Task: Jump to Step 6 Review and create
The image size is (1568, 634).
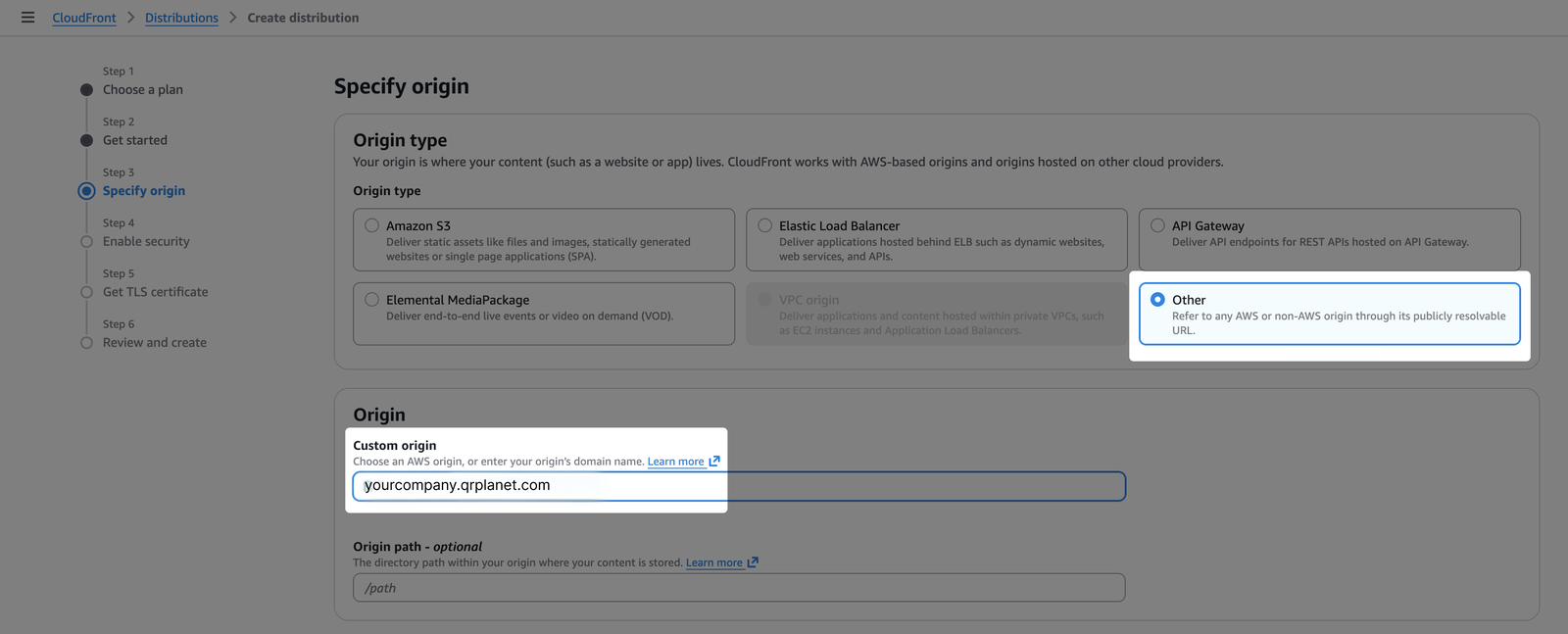Action: tap(155, 343)
